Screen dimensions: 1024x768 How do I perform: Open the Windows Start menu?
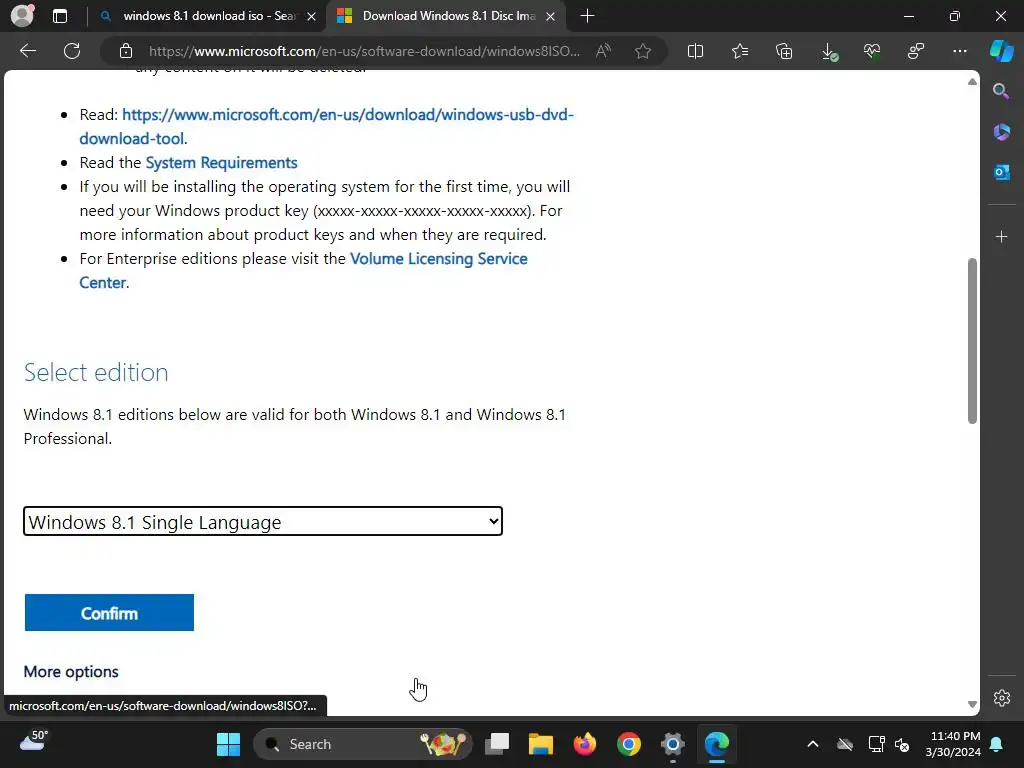tap(229, 744)
